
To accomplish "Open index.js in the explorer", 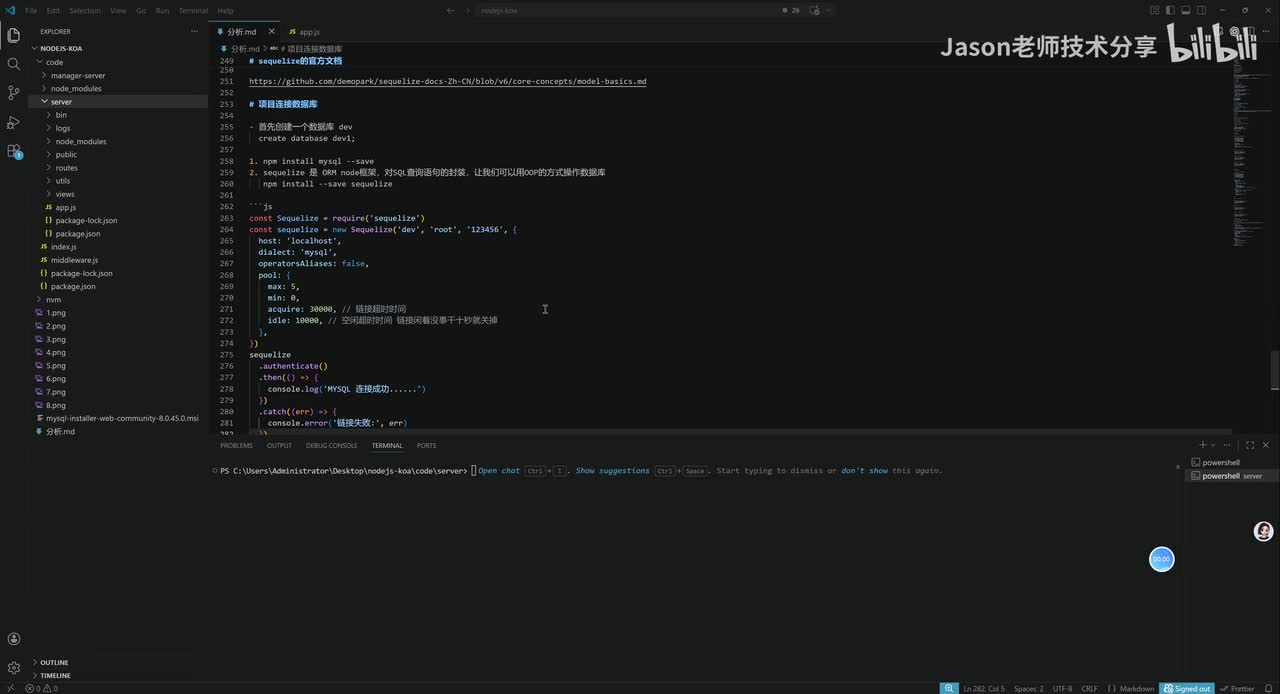I will [x=118, y=246].
